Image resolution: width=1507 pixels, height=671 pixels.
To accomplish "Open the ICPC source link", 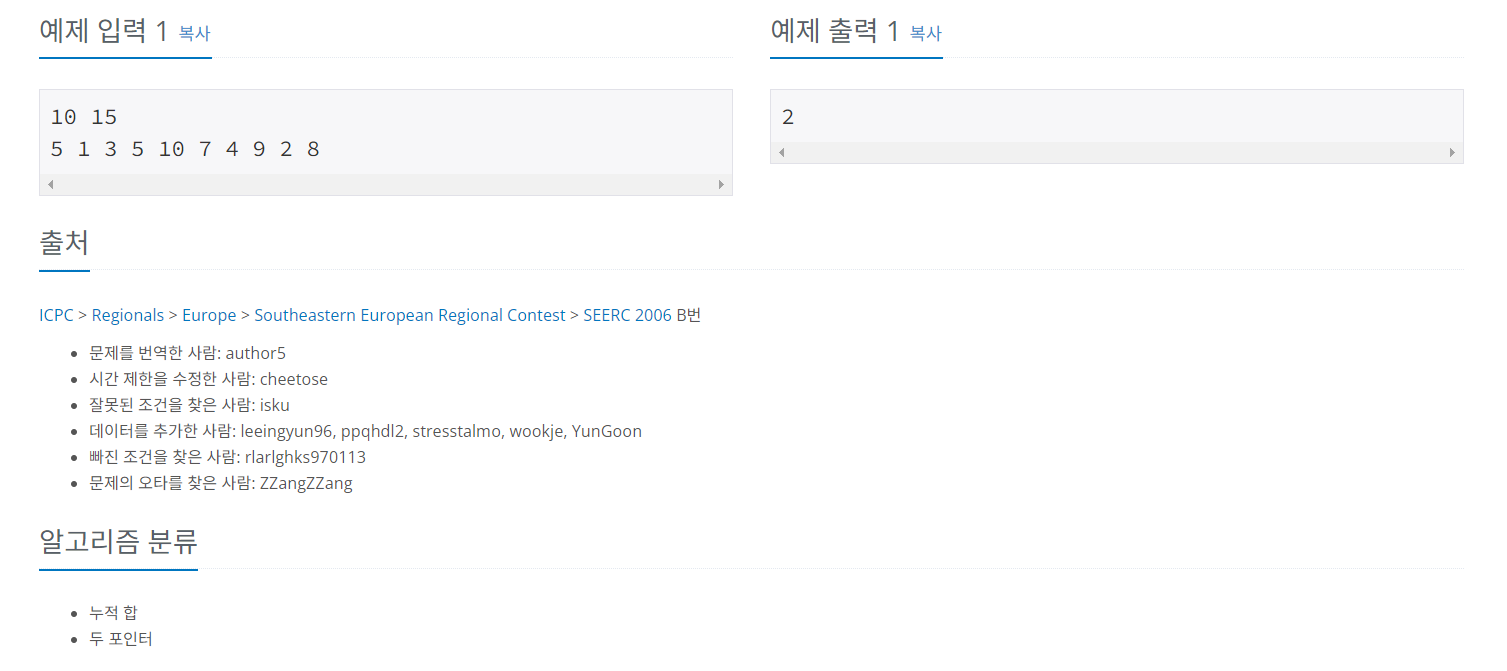I will (x=56, y=315).
